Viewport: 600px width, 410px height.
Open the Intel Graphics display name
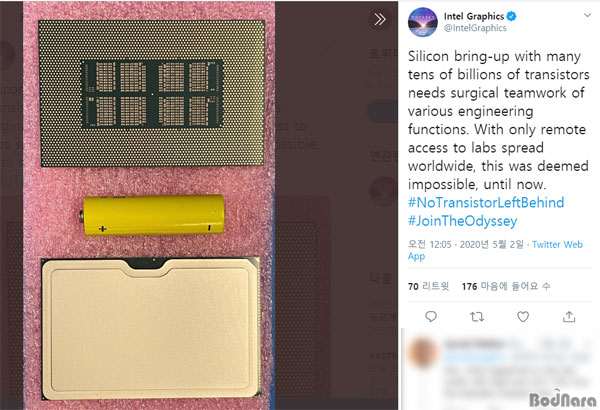474,16
